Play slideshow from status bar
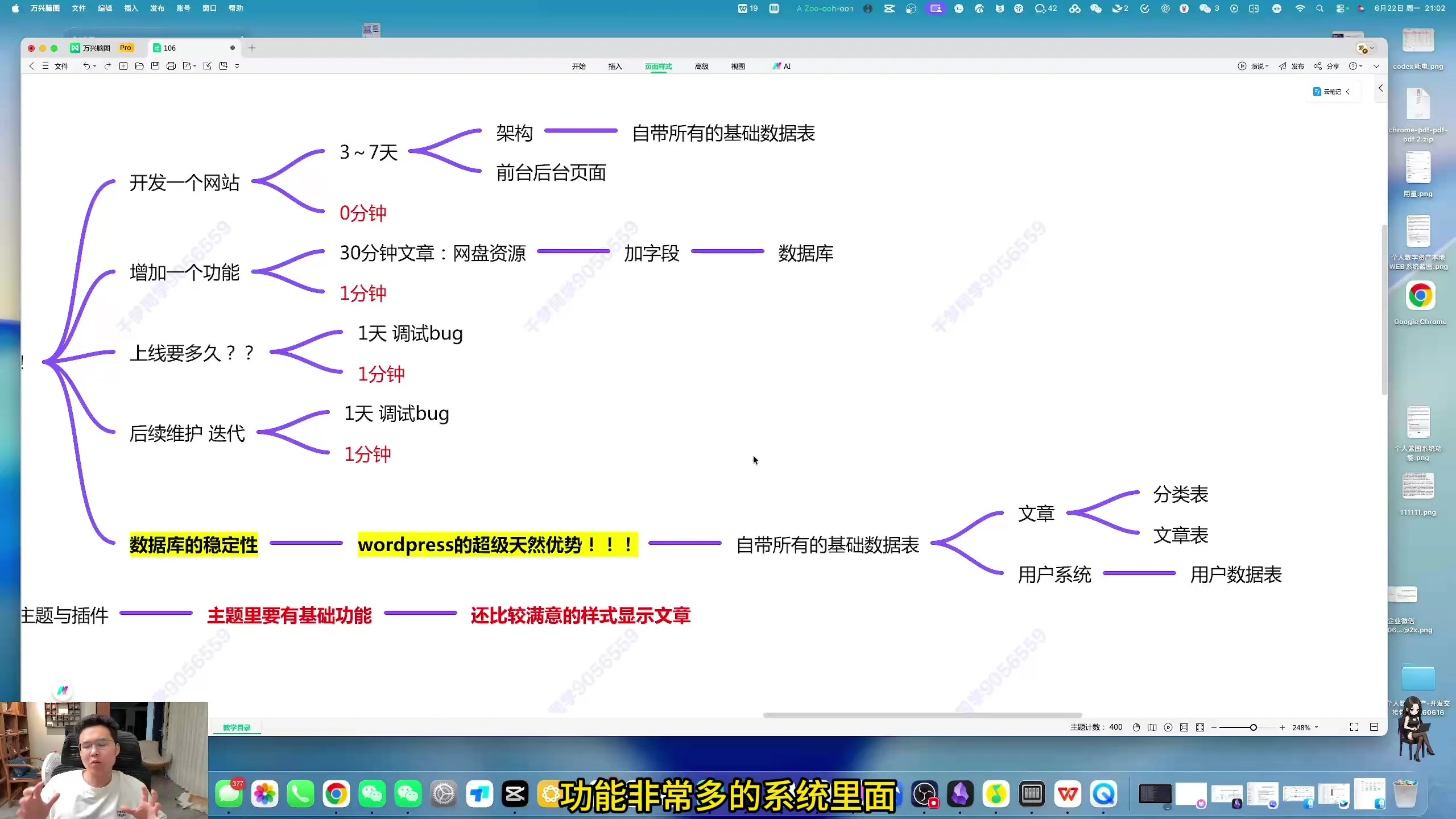This screenshot has width=1456, height=819. click(1168, 727)
